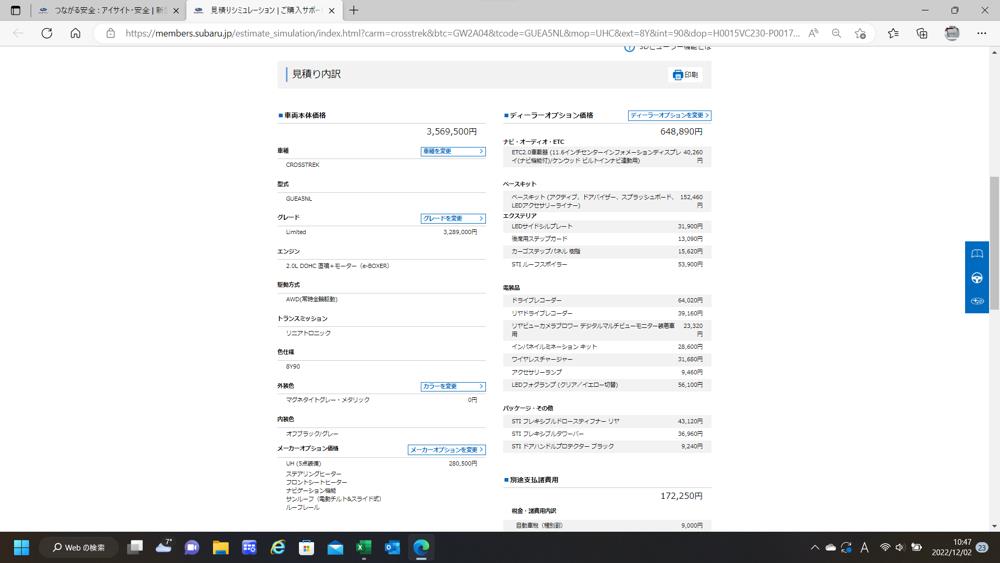Open the clock and date in taskbar

point(951,547)
